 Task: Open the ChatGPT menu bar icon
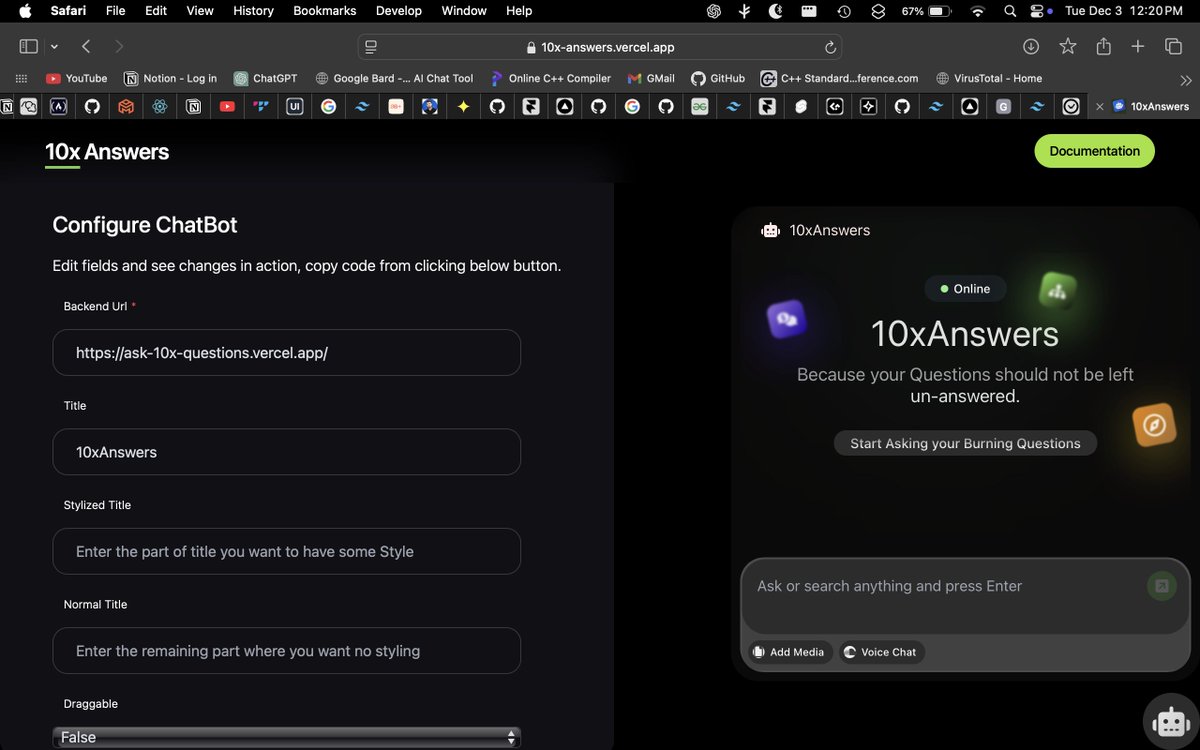click(x=714, y=11)
